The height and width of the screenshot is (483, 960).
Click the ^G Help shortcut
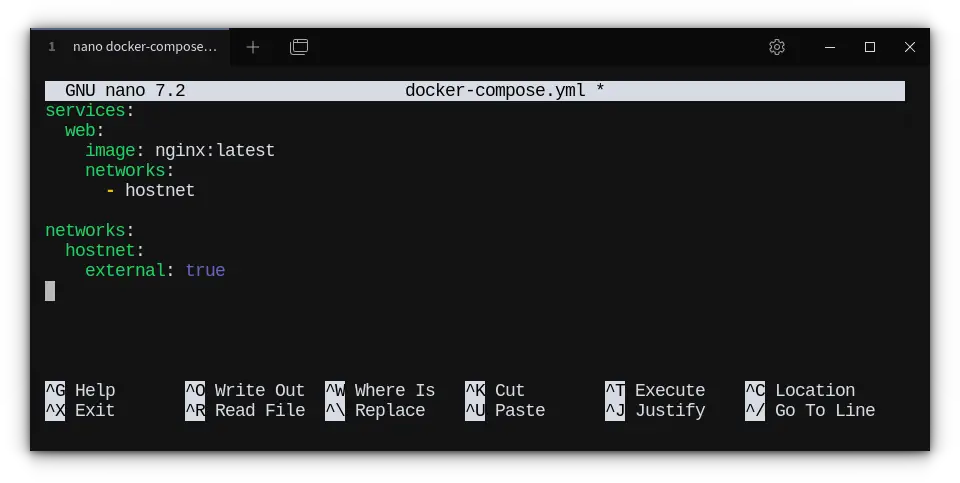(80, 390)
